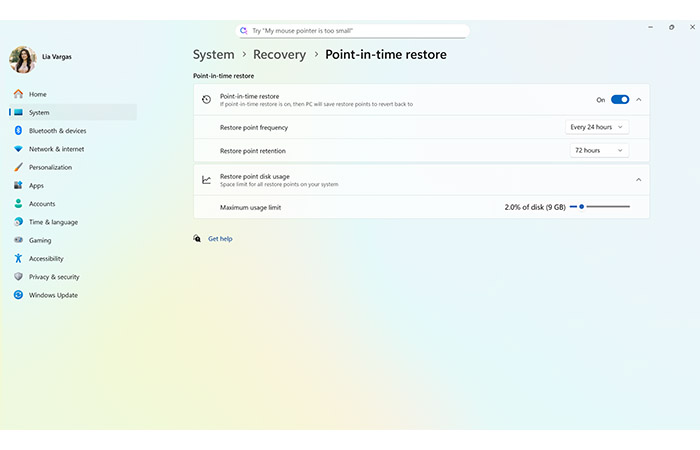The height and width of the screenshot is (450, 700).
Task: Open the Get help link
Action: pyautogui.click(x=220, y=239)
